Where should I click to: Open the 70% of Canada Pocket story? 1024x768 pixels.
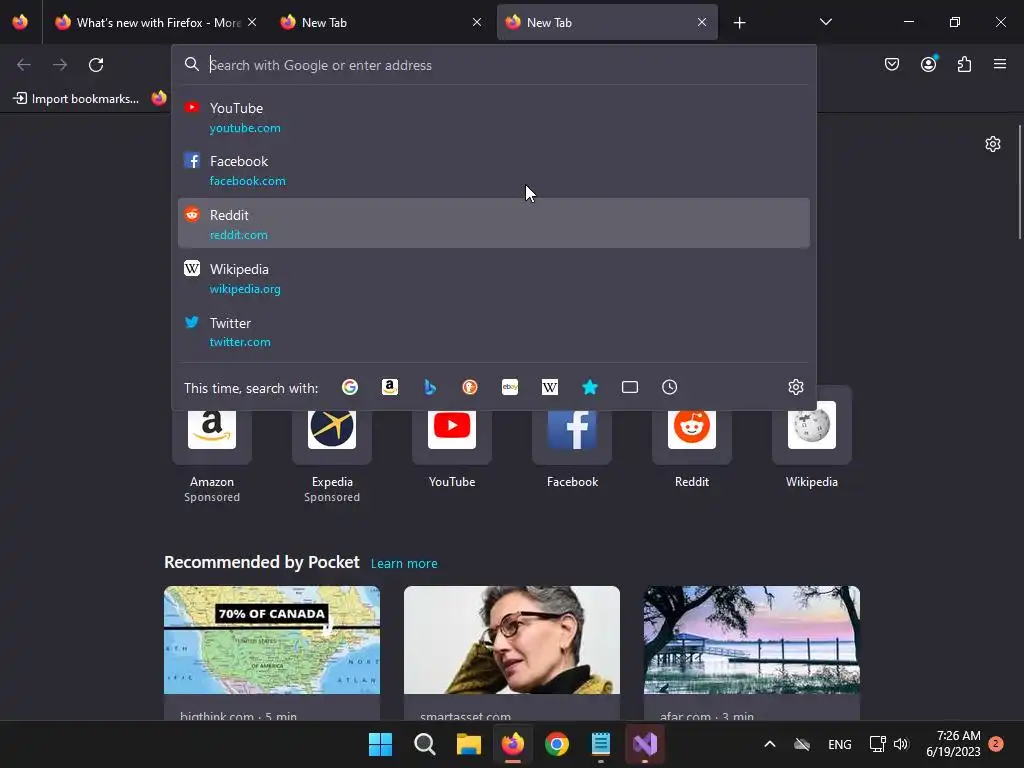click(272, 653)
